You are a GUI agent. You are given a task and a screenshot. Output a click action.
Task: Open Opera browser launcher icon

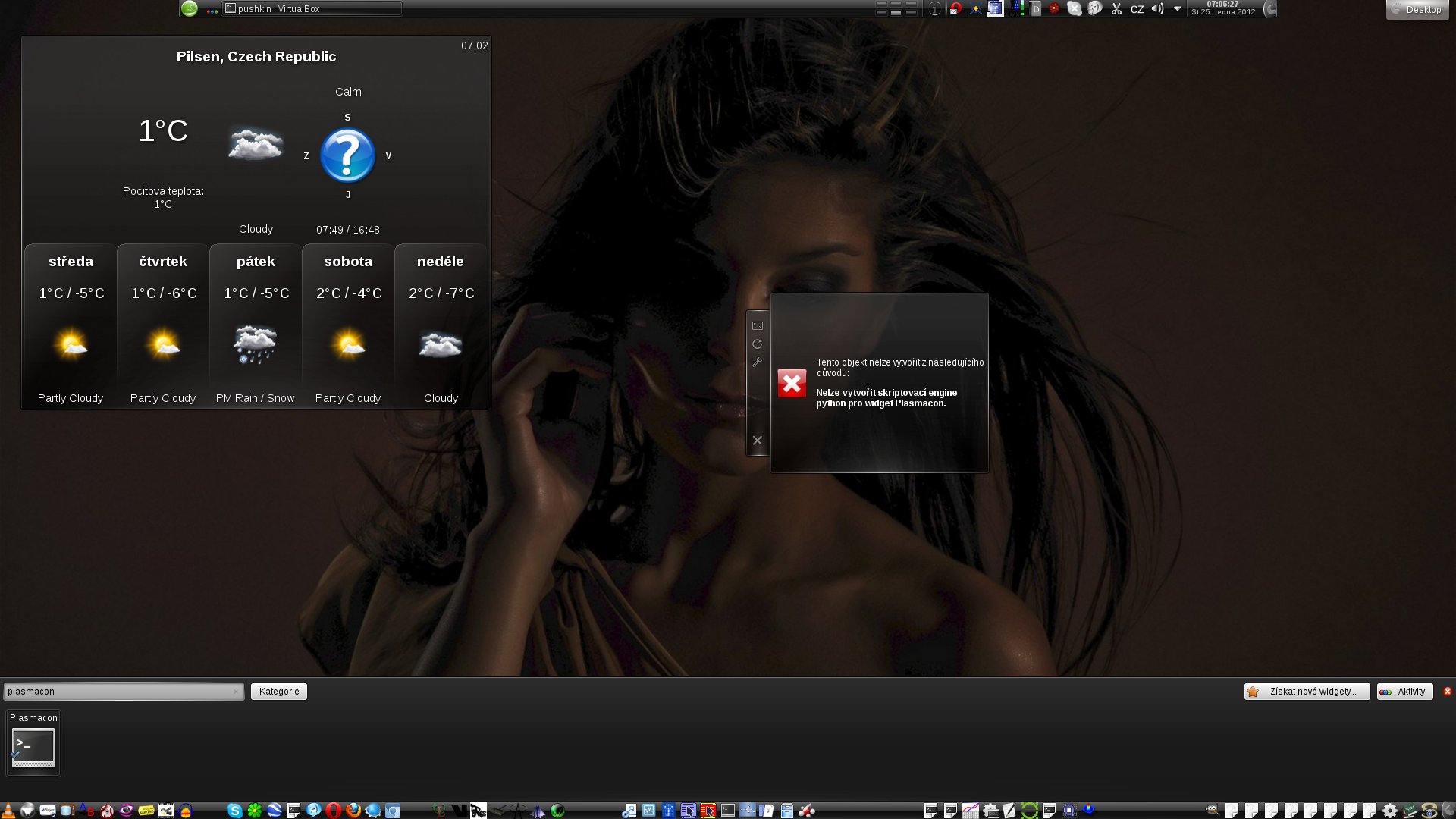point(333,811)
